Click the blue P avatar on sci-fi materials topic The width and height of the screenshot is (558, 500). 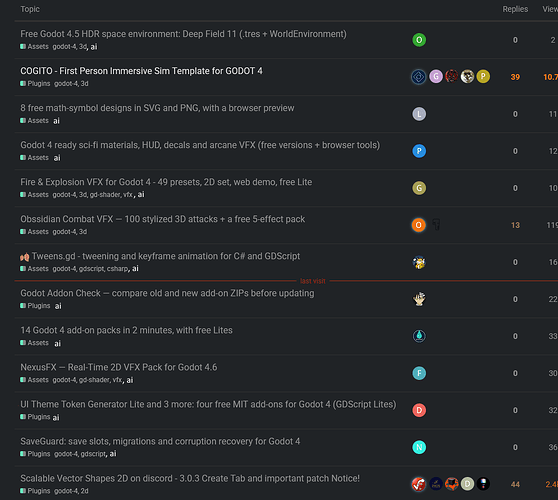(419, 151)
